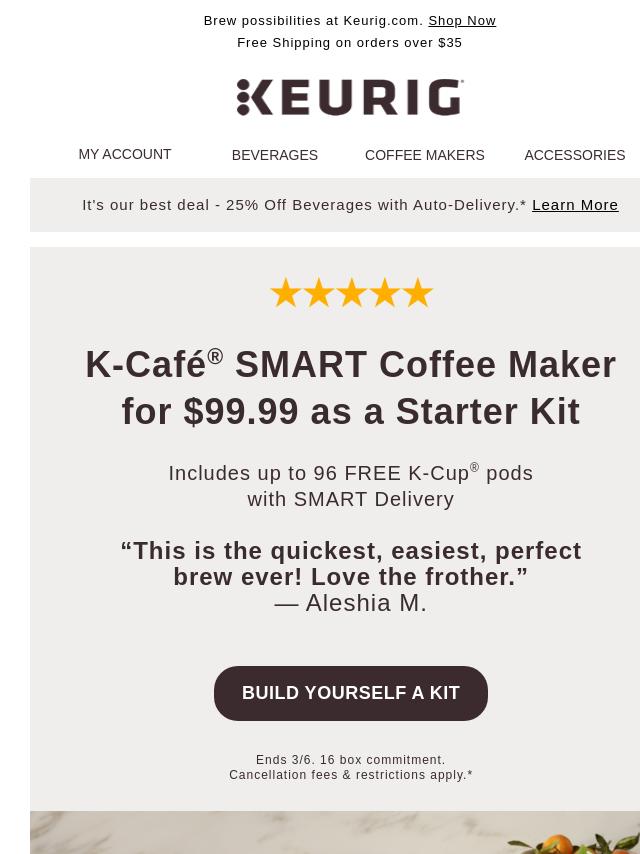Go to MY ACCOUNT
Image resolution: width=640 pixels, height=854 pixels.
[125, 154]
